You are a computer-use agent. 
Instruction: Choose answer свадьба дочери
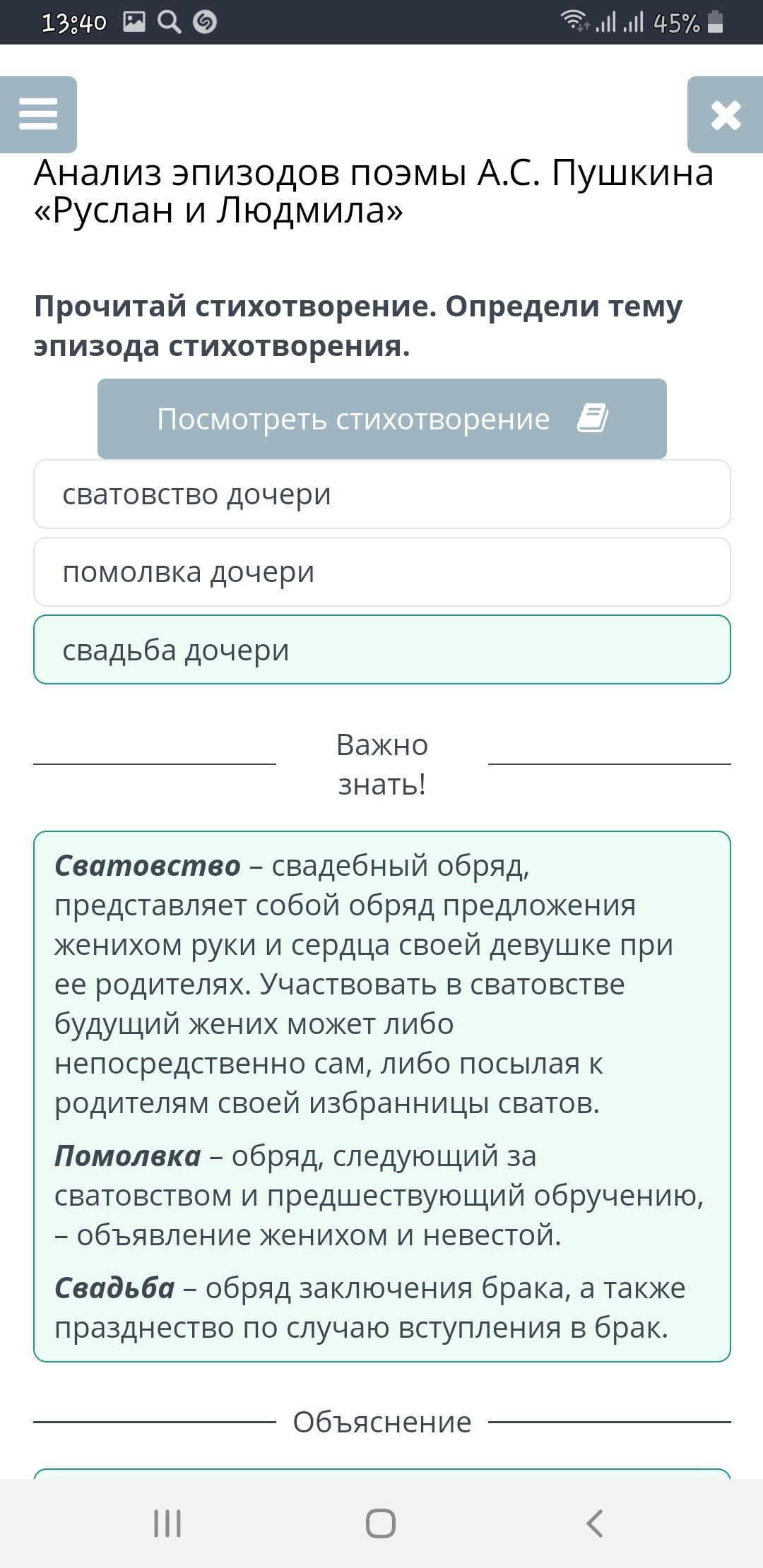(381, 650)
